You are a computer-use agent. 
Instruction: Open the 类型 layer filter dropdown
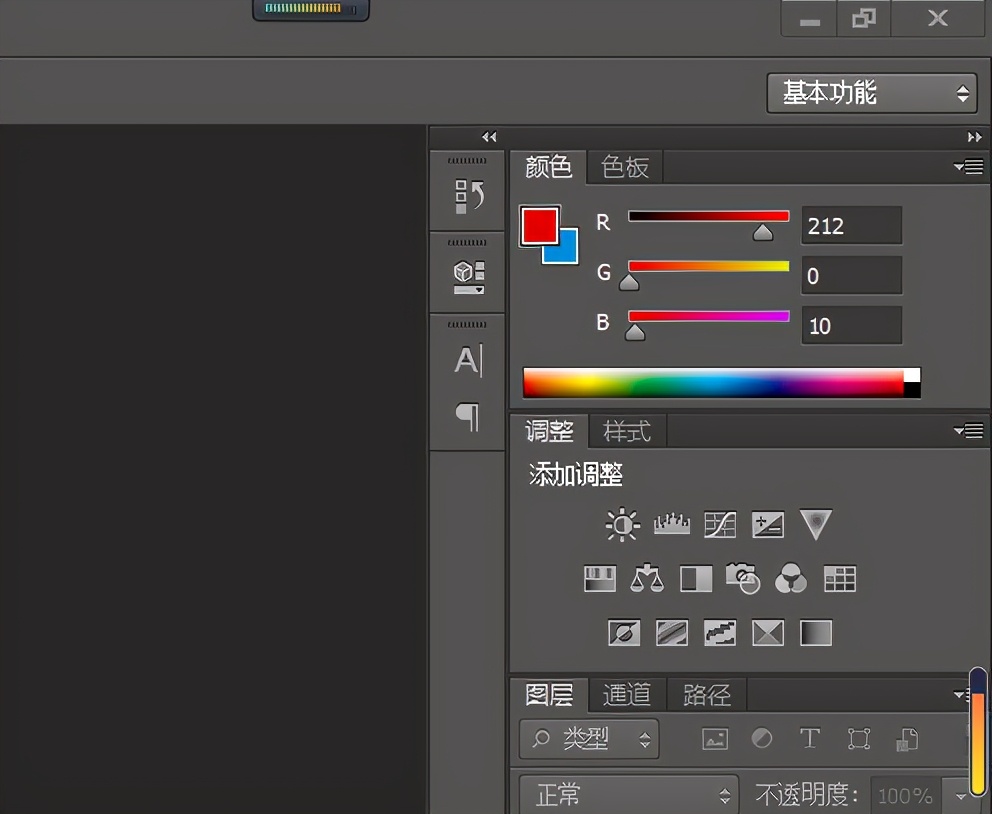click(588, 738)
